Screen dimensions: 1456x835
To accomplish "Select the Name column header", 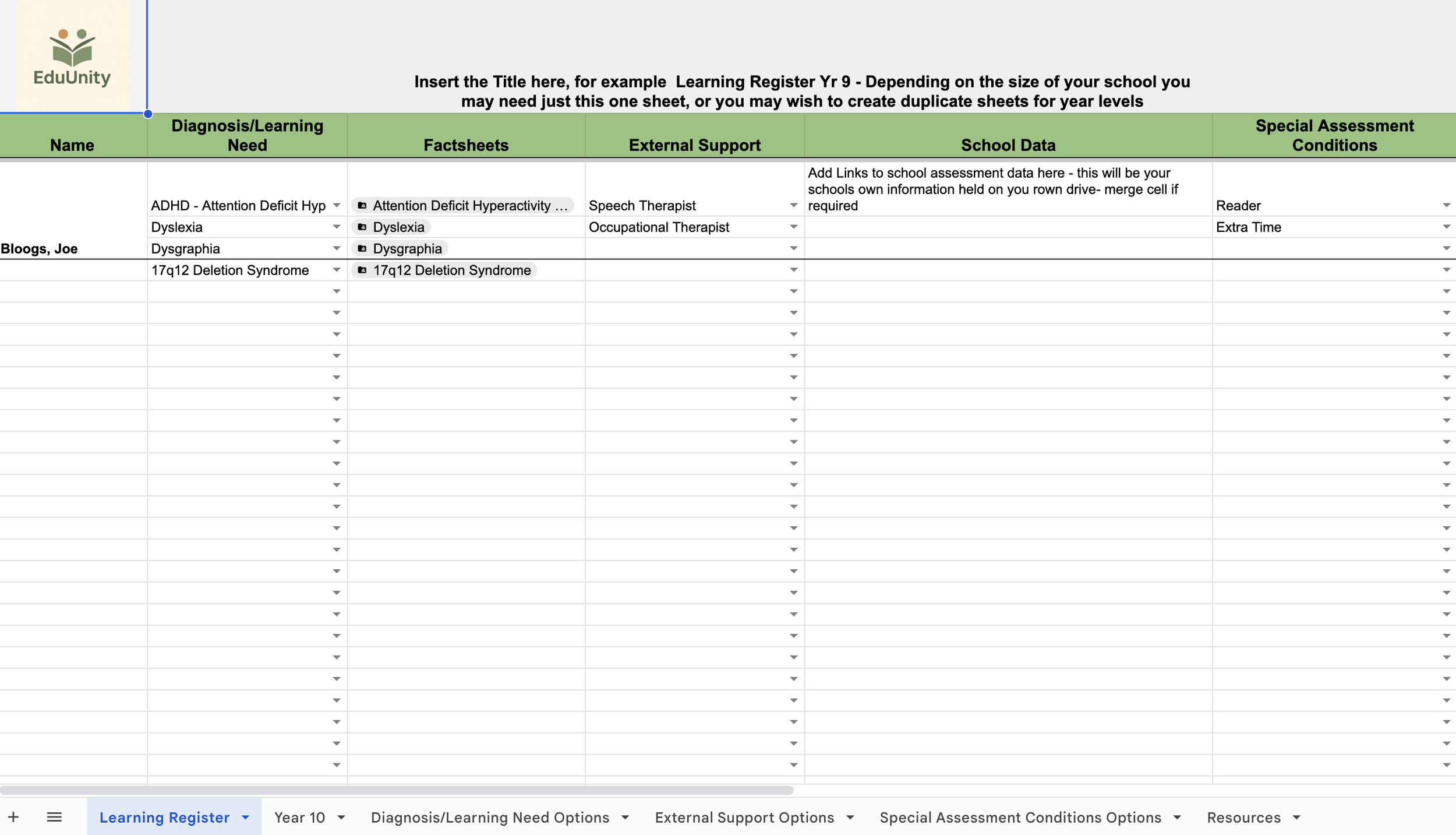I will click(73, 135).
